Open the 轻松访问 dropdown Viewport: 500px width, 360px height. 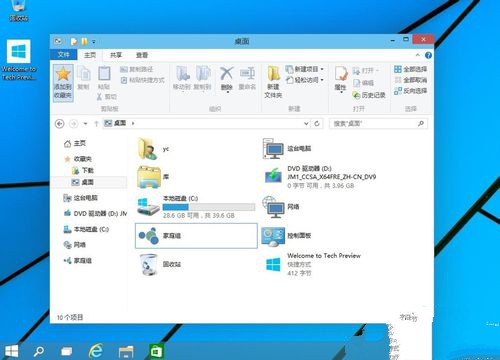coord(305,80)
